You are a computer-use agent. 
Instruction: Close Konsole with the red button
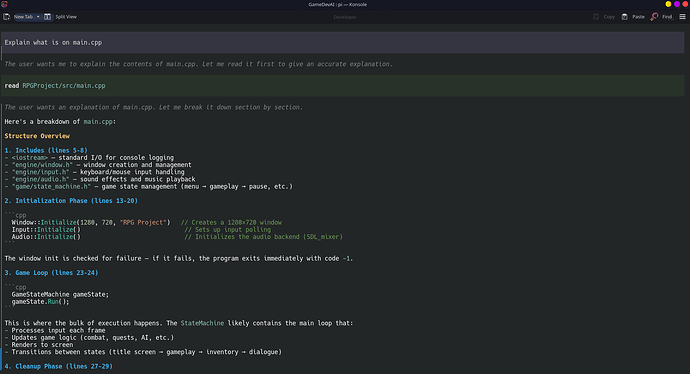(685, 4)
